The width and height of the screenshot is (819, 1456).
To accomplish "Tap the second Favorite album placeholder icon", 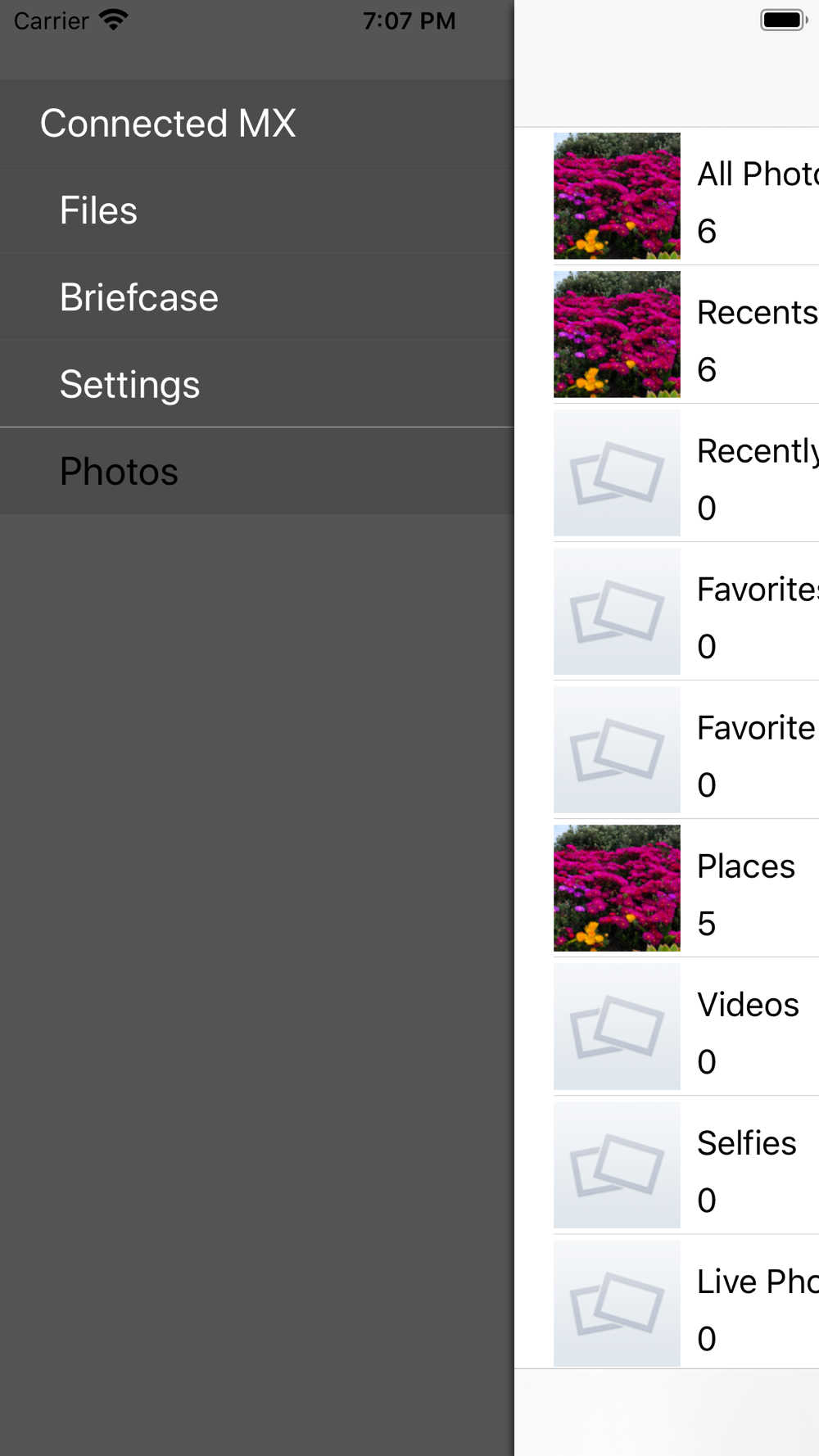I will pyautogui.click(x=617, y=749).
